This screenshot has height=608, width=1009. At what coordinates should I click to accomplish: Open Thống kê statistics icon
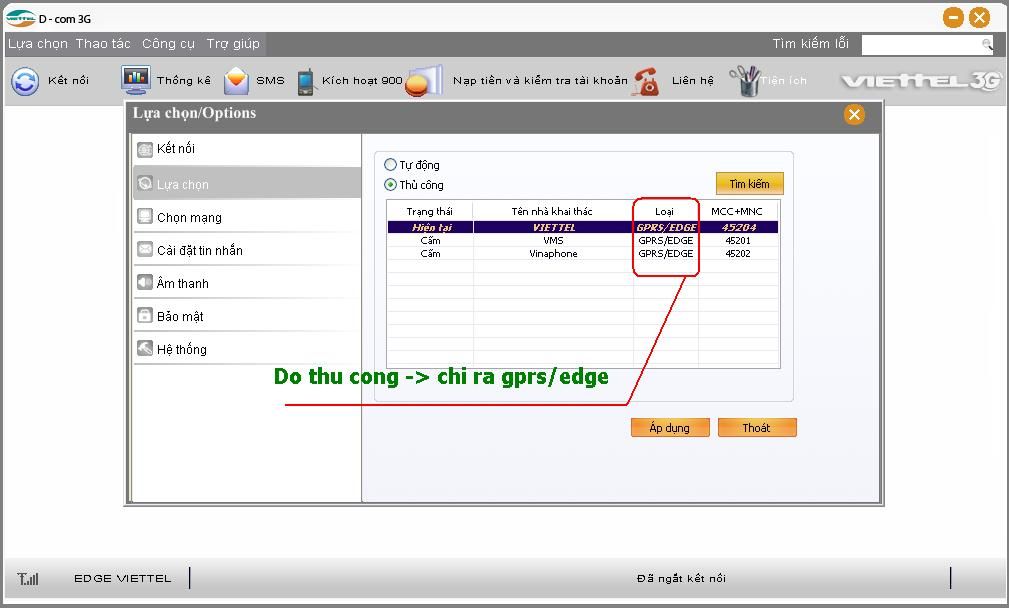click(x=135, y=80)
